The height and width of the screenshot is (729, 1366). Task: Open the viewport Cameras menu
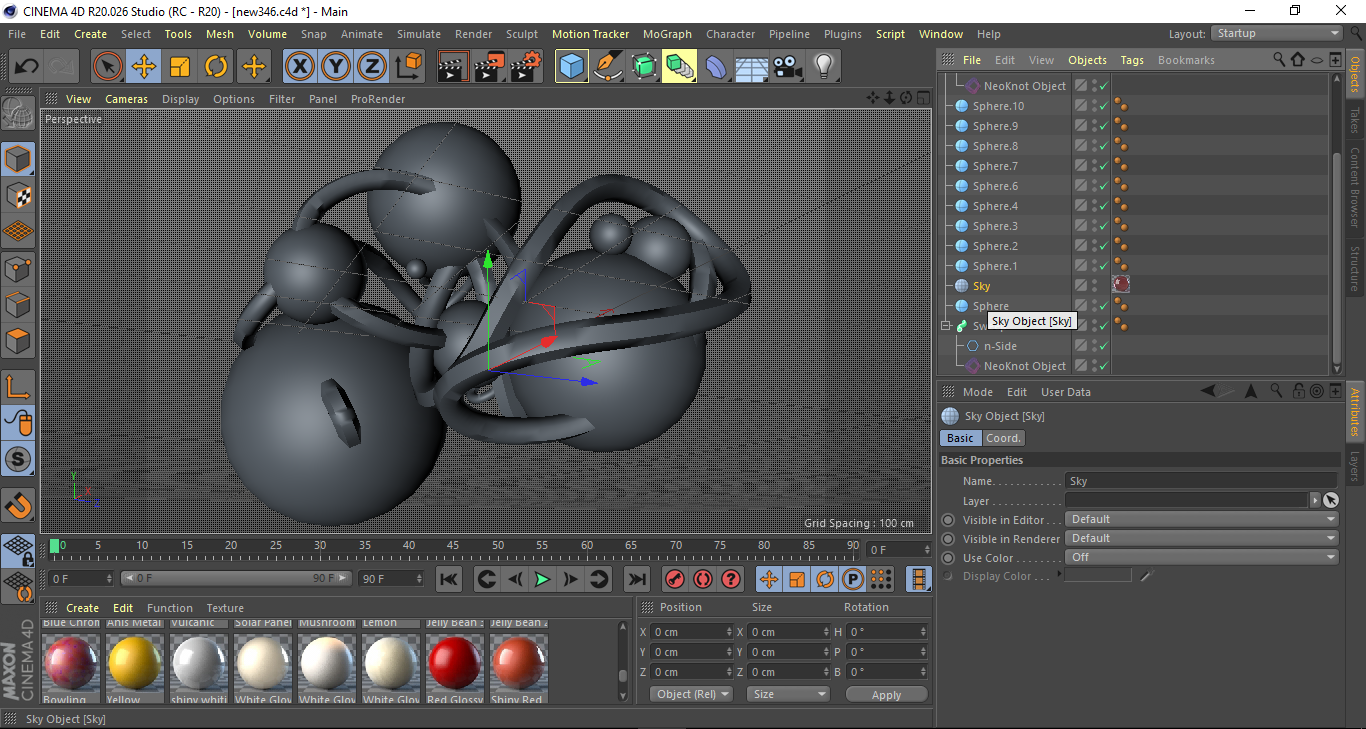[x=126, y=99]
